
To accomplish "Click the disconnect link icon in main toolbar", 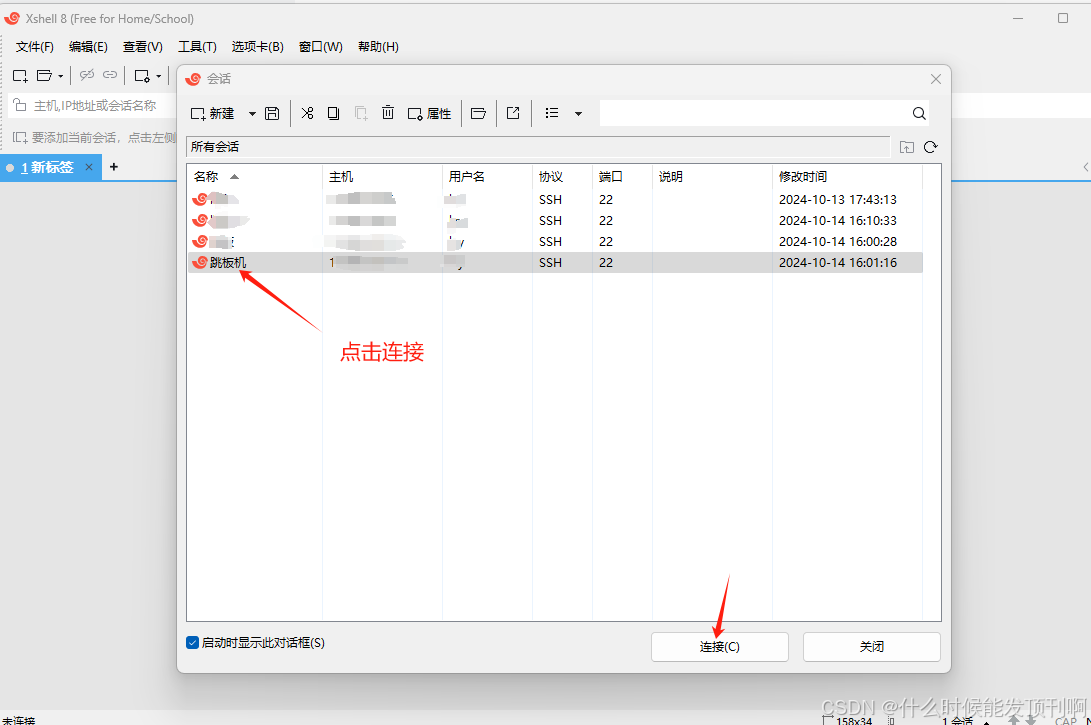I will coord(87,75).
